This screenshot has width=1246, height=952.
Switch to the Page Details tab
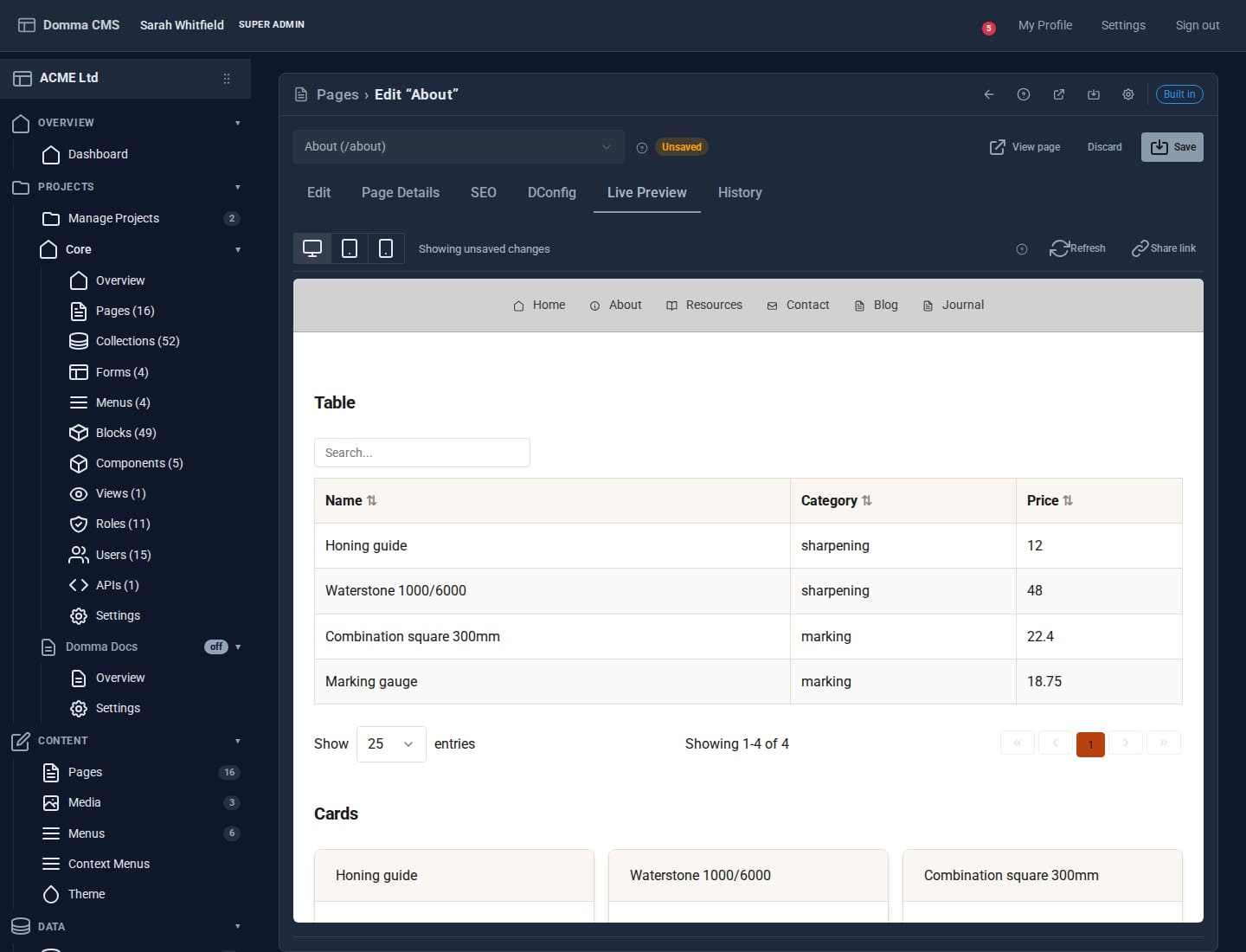[401, 193]
